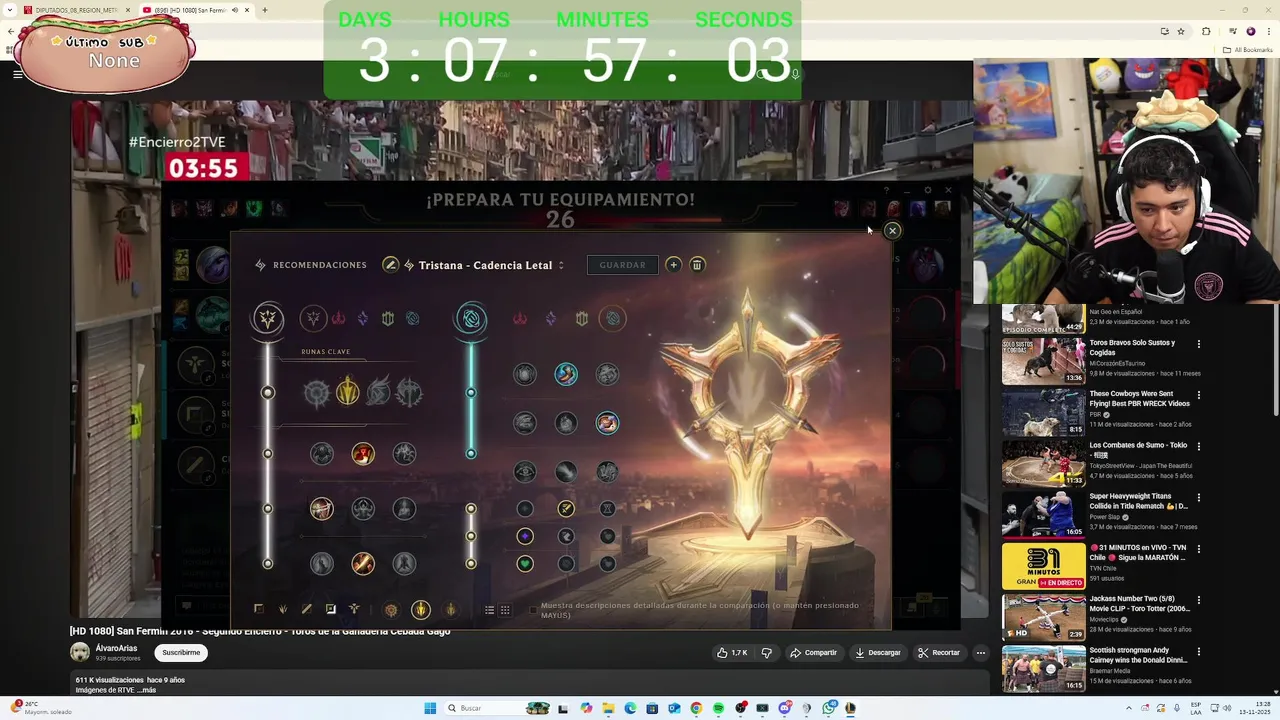The height and width of the screenshot is (720, 1280).
Task: Click the GUARDAR button to save runes
Action: (x=622, y=265)
